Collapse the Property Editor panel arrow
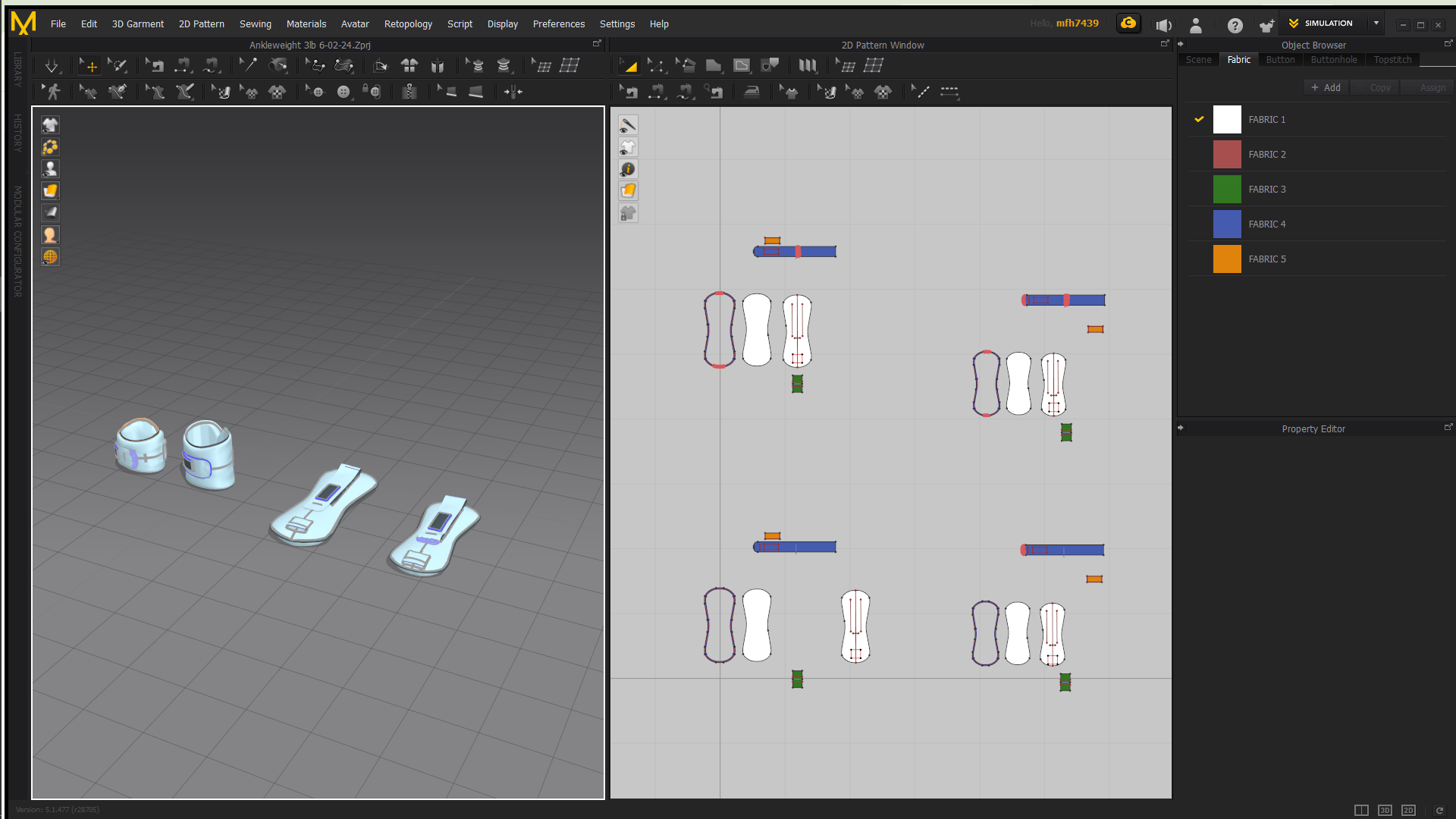 click(1181, 428)
